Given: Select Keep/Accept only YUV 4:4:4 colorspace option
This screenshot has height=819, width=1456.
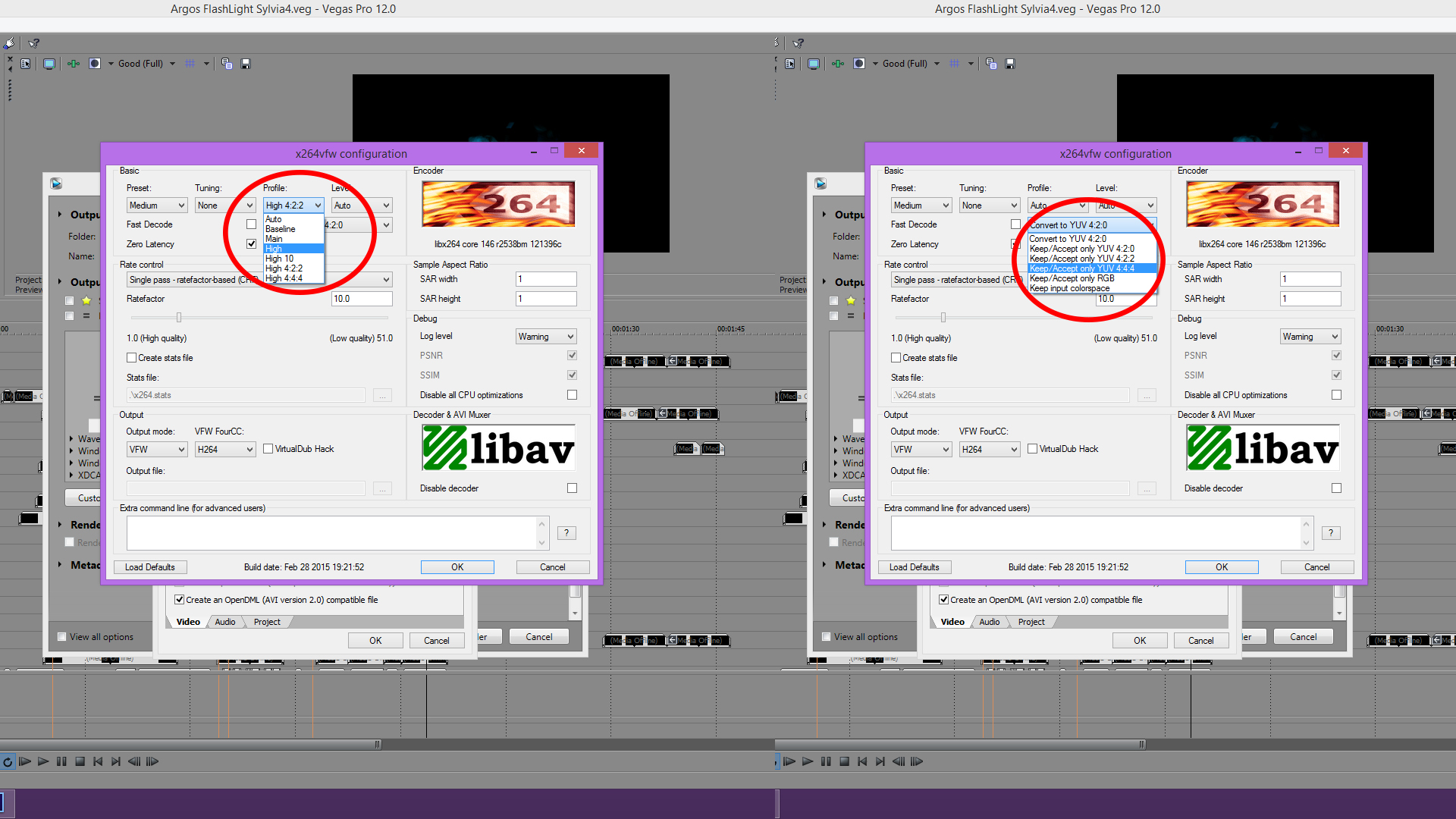Looking at the screenshot, I should pyautogui.click(x=1092, y=268).
